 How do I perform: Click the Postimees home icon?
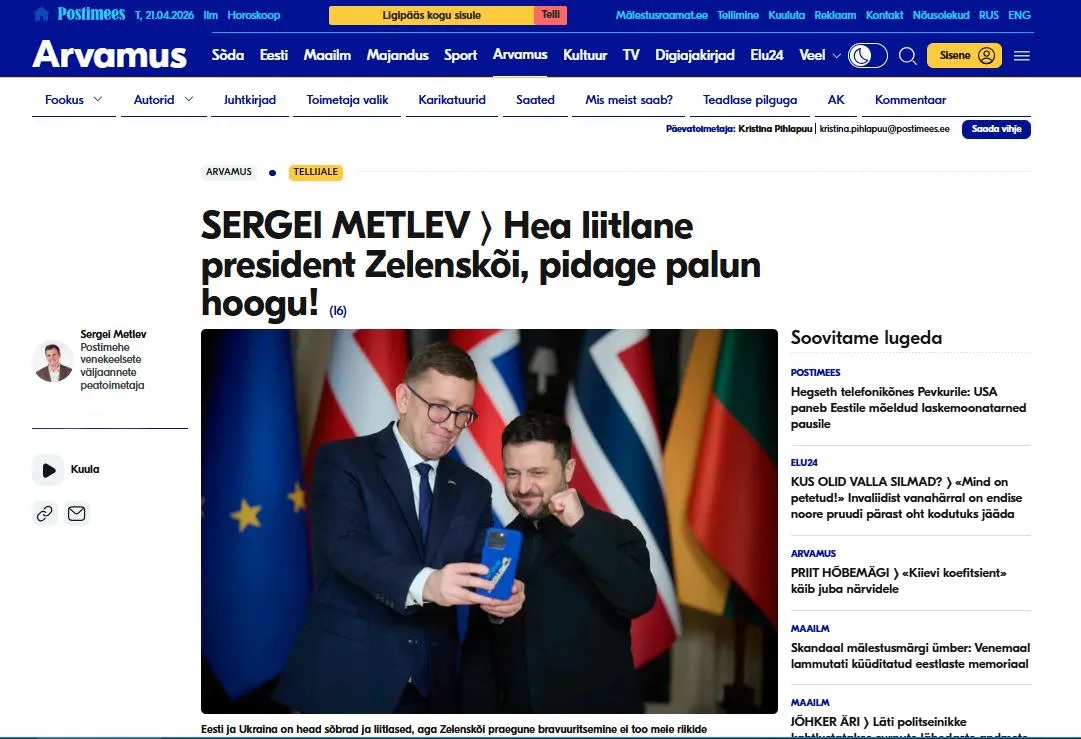tap(41, 14)
